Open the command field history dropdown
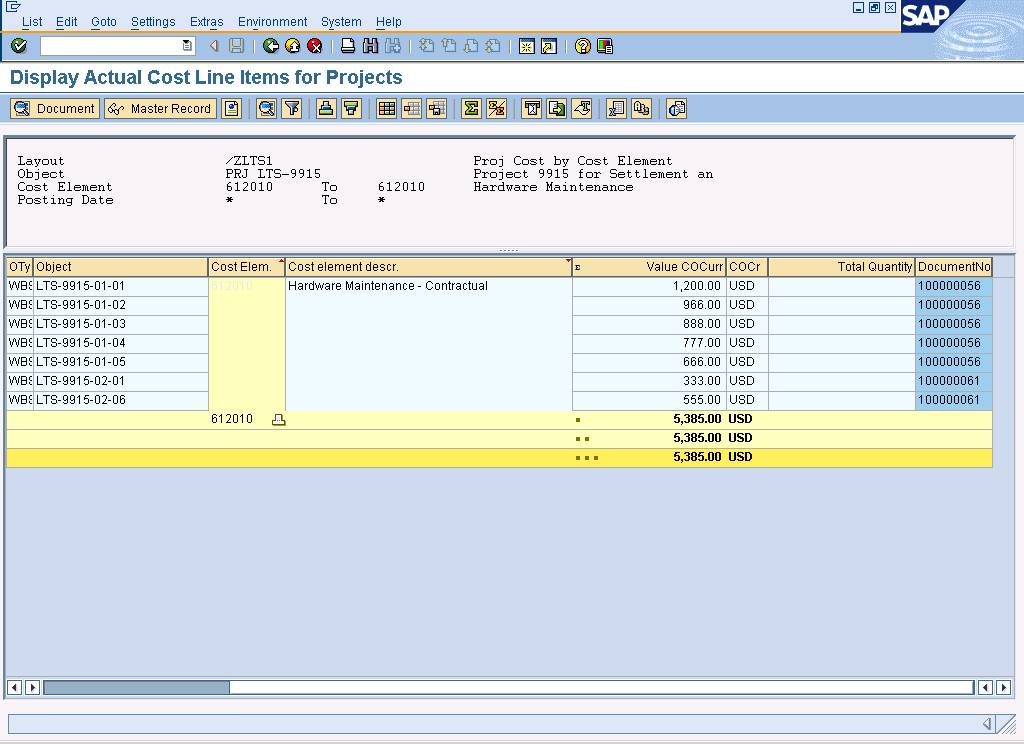Image resolution: width=1024 pixels, height=744 pixels. pos(187,46)
